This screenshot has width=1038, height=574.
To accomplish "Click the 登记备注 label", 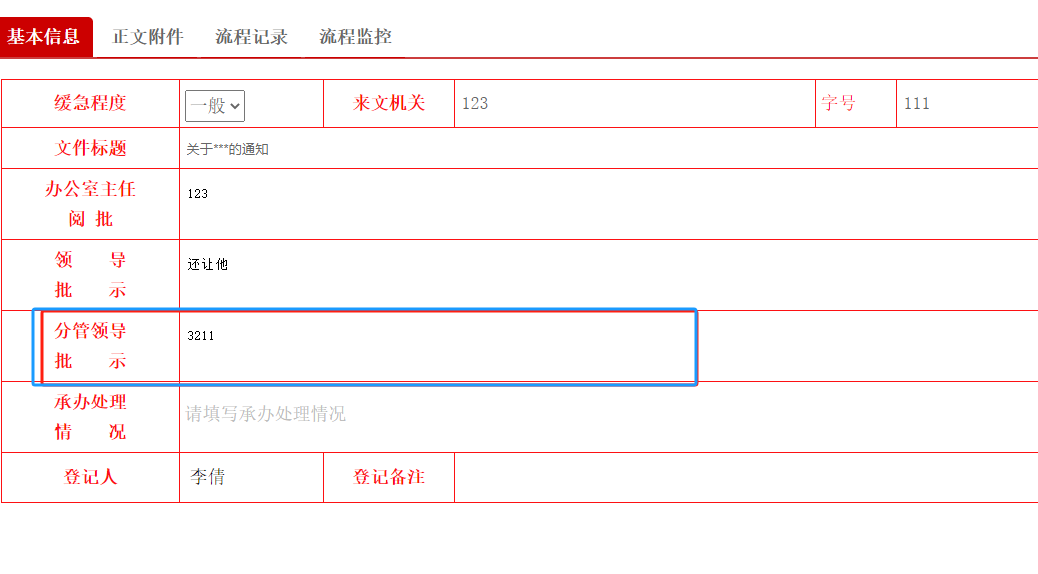I will click(x=389, y=477).
